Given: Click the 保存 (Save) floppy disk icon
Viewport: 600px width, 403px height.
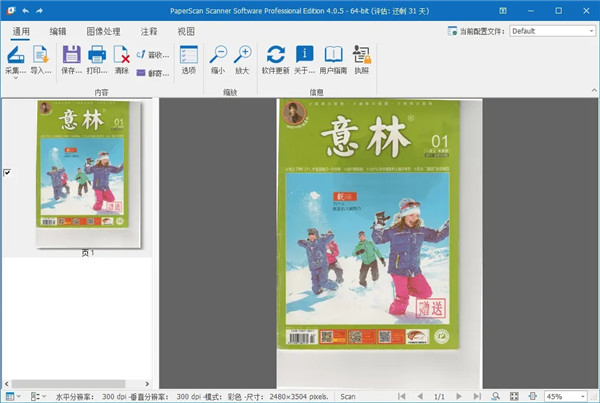Looking at the screenshot, I should coord(72,54).
